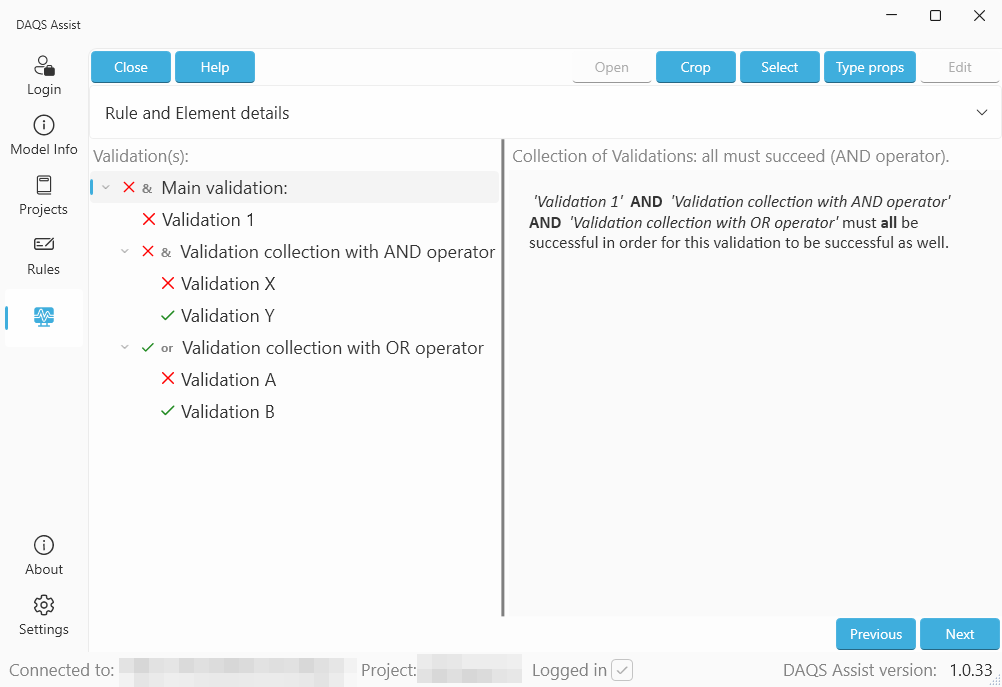1002x687 pixels.
Task: Toggle the Logged in checkbox
Action: (x=622, y=670)
